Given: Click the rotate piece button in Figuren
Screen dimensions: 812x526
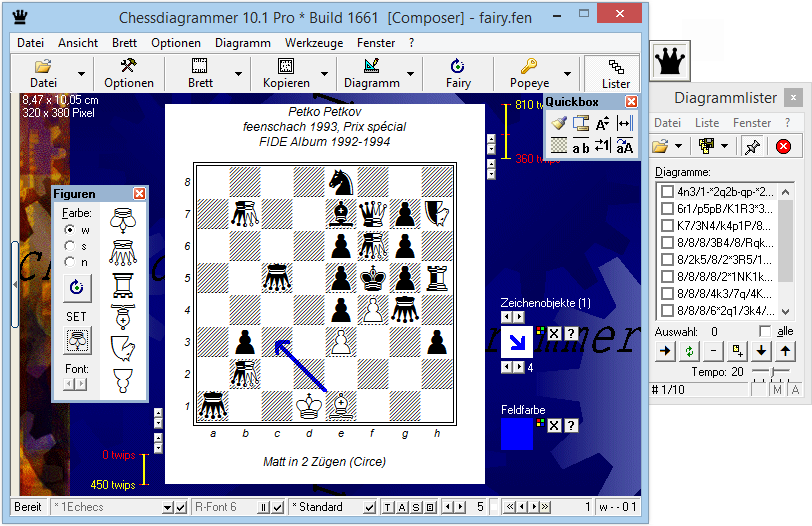Looking at the screenshot, I should (x=77, y=288).
